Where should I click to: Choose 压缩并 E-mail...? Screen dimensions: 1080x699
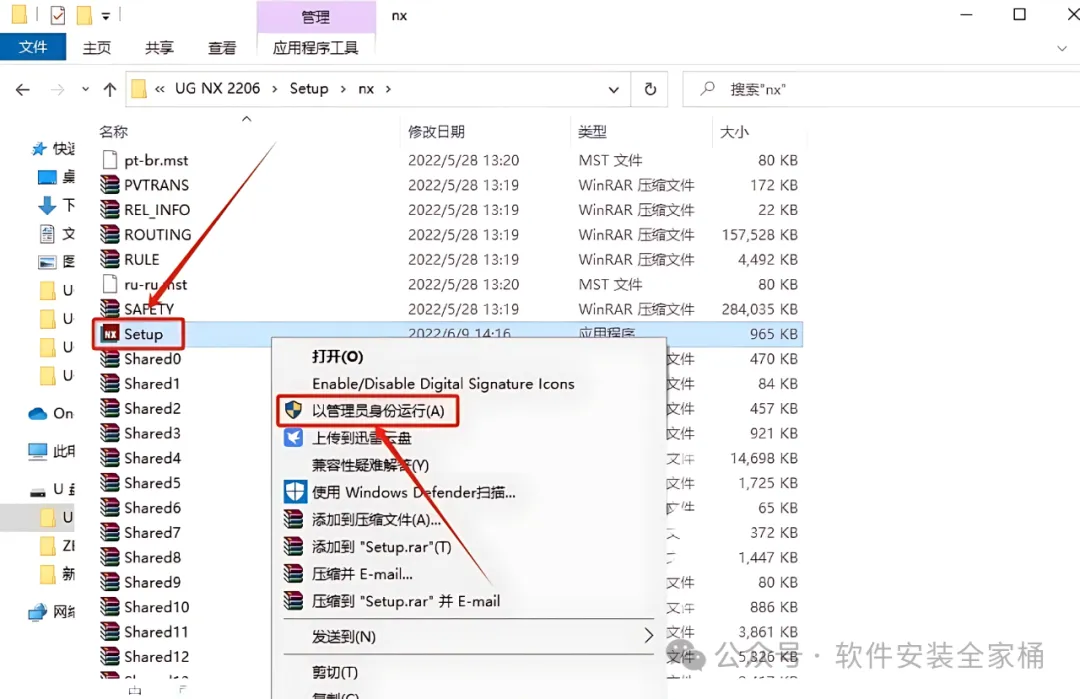(x=362, y=574)
